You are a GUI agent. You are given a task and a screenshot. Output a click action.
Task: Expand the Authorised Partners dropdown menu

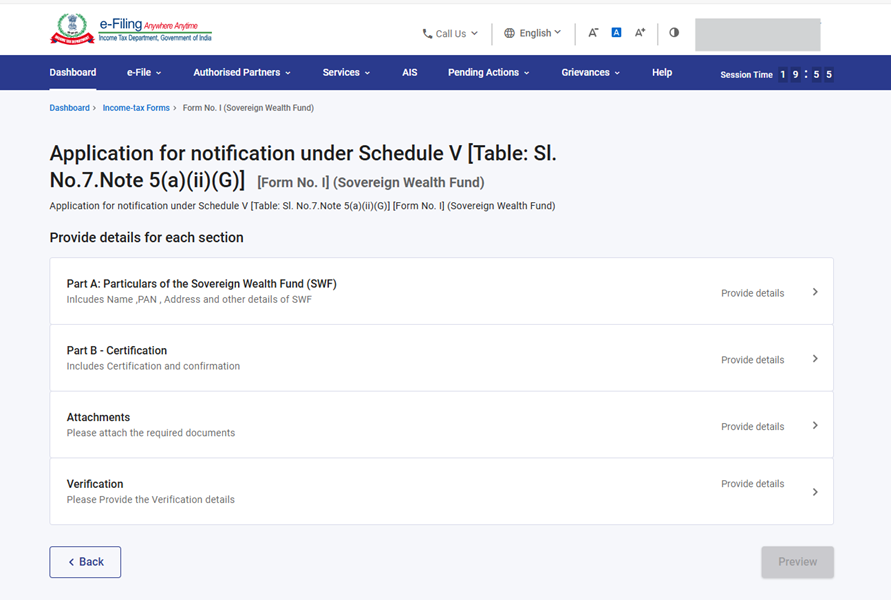242,73
